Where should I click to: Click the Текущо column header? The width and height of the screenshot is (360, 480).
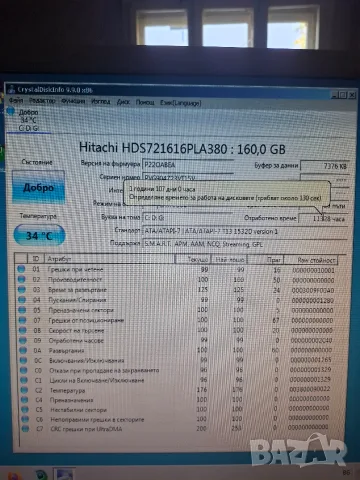[x=193, y=259]
